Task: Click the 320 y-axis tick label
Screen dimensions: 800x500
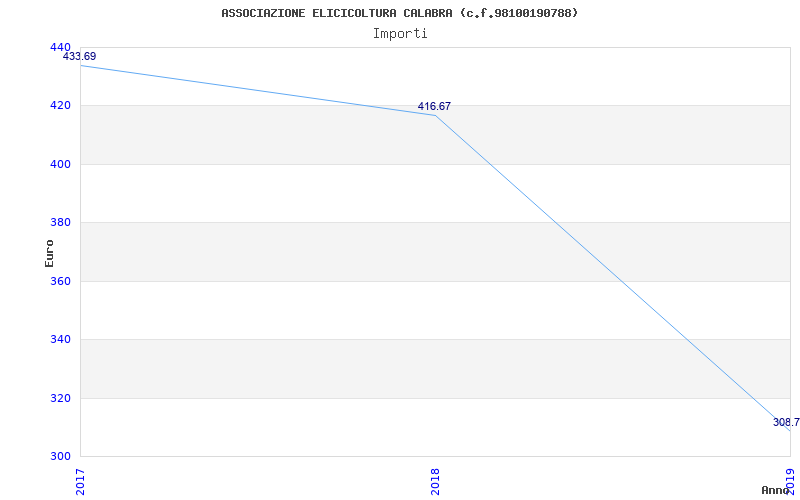Action: click(60, 398)
